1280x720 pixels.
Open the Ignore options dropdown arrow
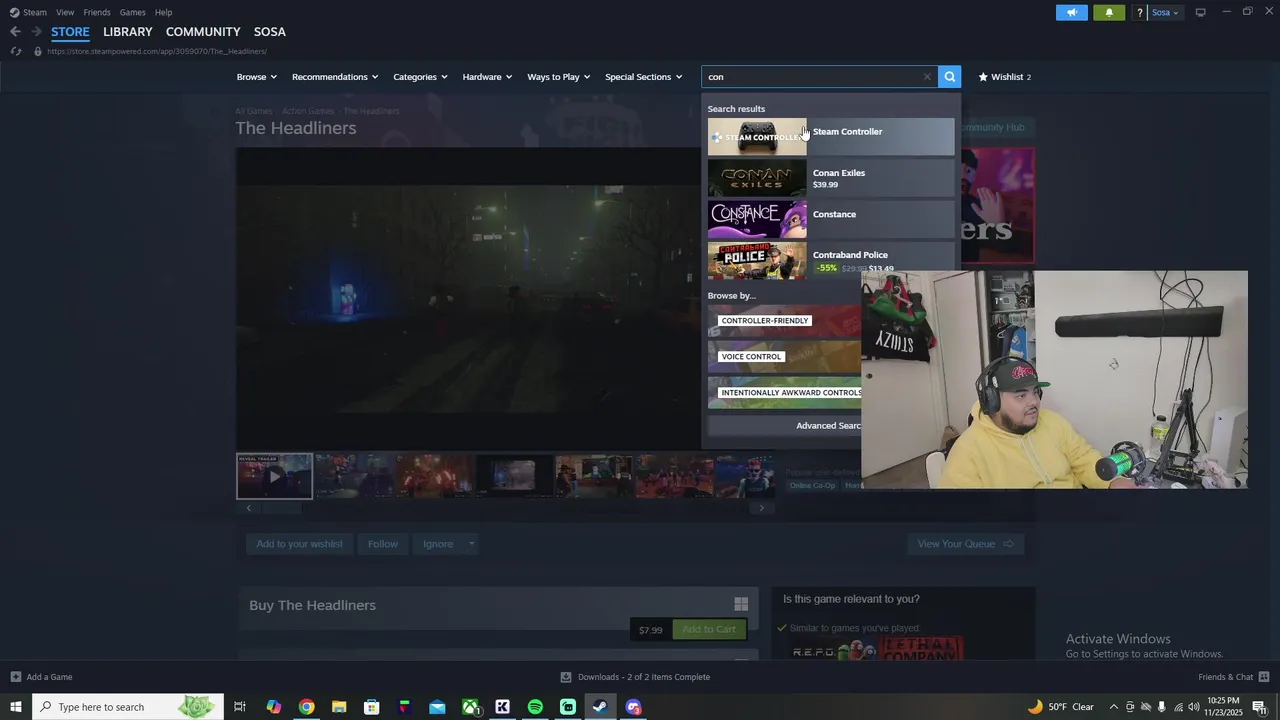click(471, 544)
